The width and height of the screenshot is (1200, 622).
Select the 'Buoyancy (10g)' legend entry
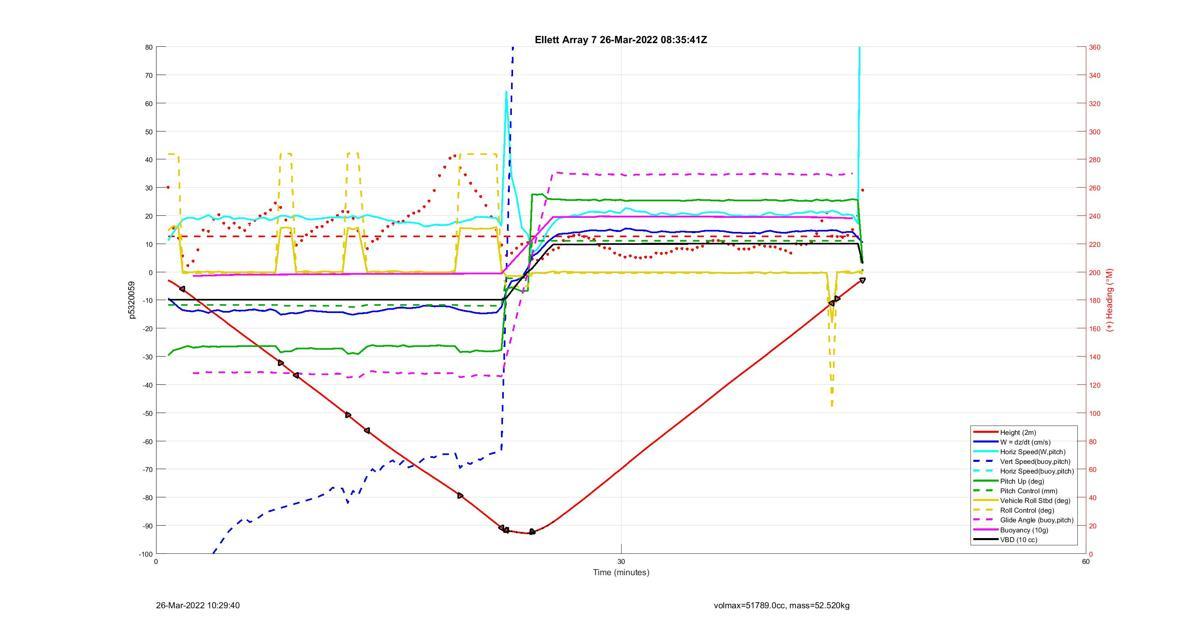[1024, 530]
